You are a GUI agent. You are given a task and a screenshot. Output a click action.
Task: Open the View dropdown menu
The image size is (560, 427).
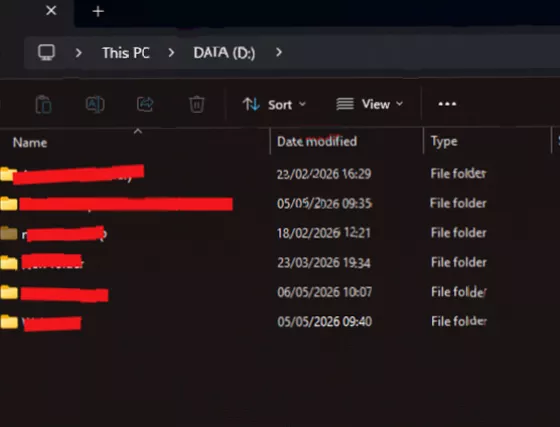pyautogui.click(x=370, y=104)
